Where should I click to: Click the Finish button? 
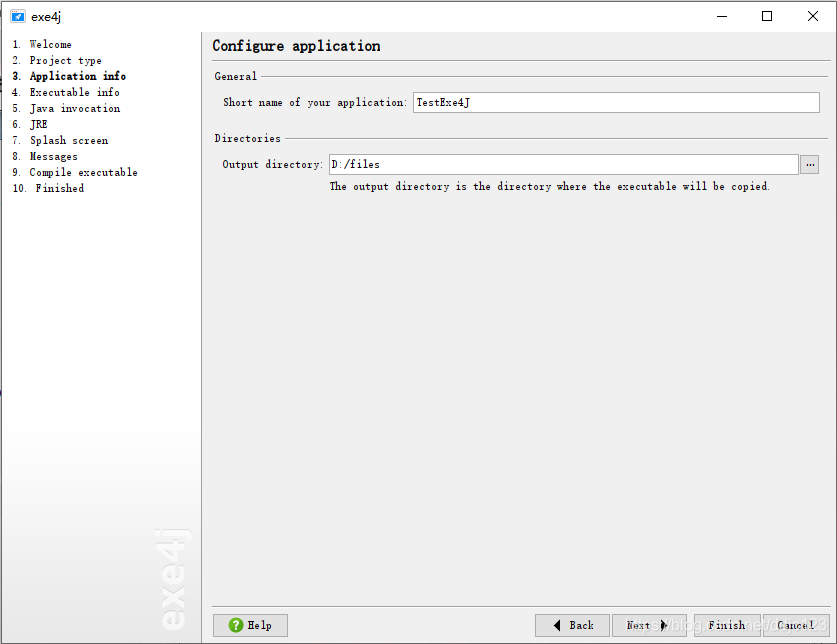[x=727, y=625]
